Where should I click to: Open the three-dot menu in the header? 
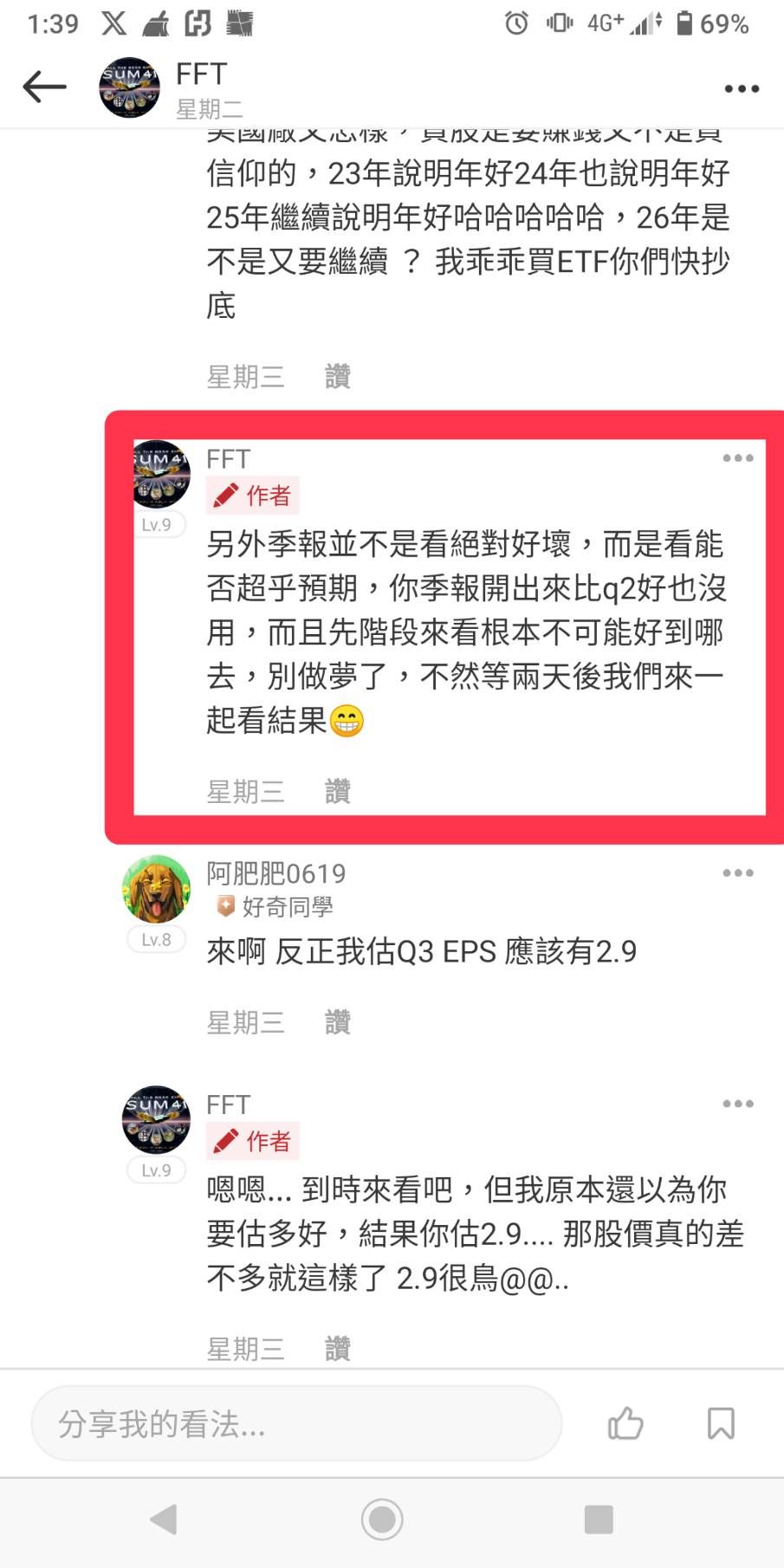742,88
